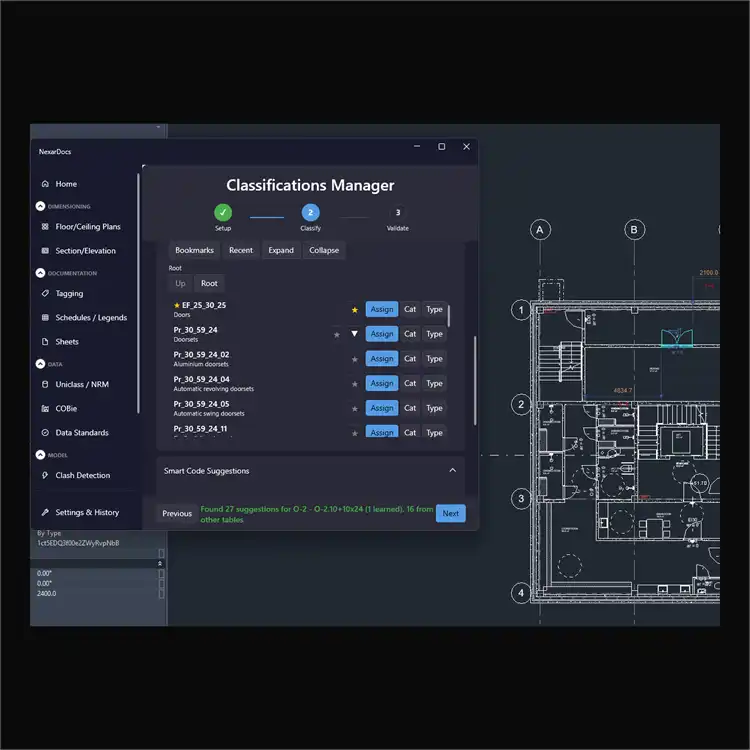Click Cat for Pr_30_59_24_02
This screenshot has height=750, width=750.
pyautogui.click(x=410, y=359)
